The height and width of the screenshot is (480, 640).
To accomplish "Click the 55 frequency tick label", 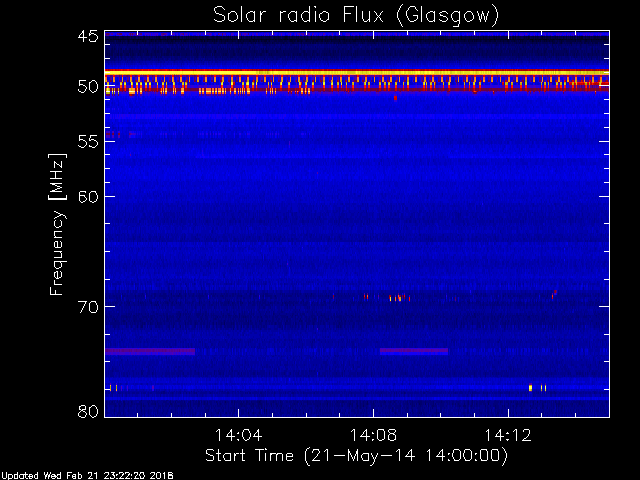I will tap(88, 142).
